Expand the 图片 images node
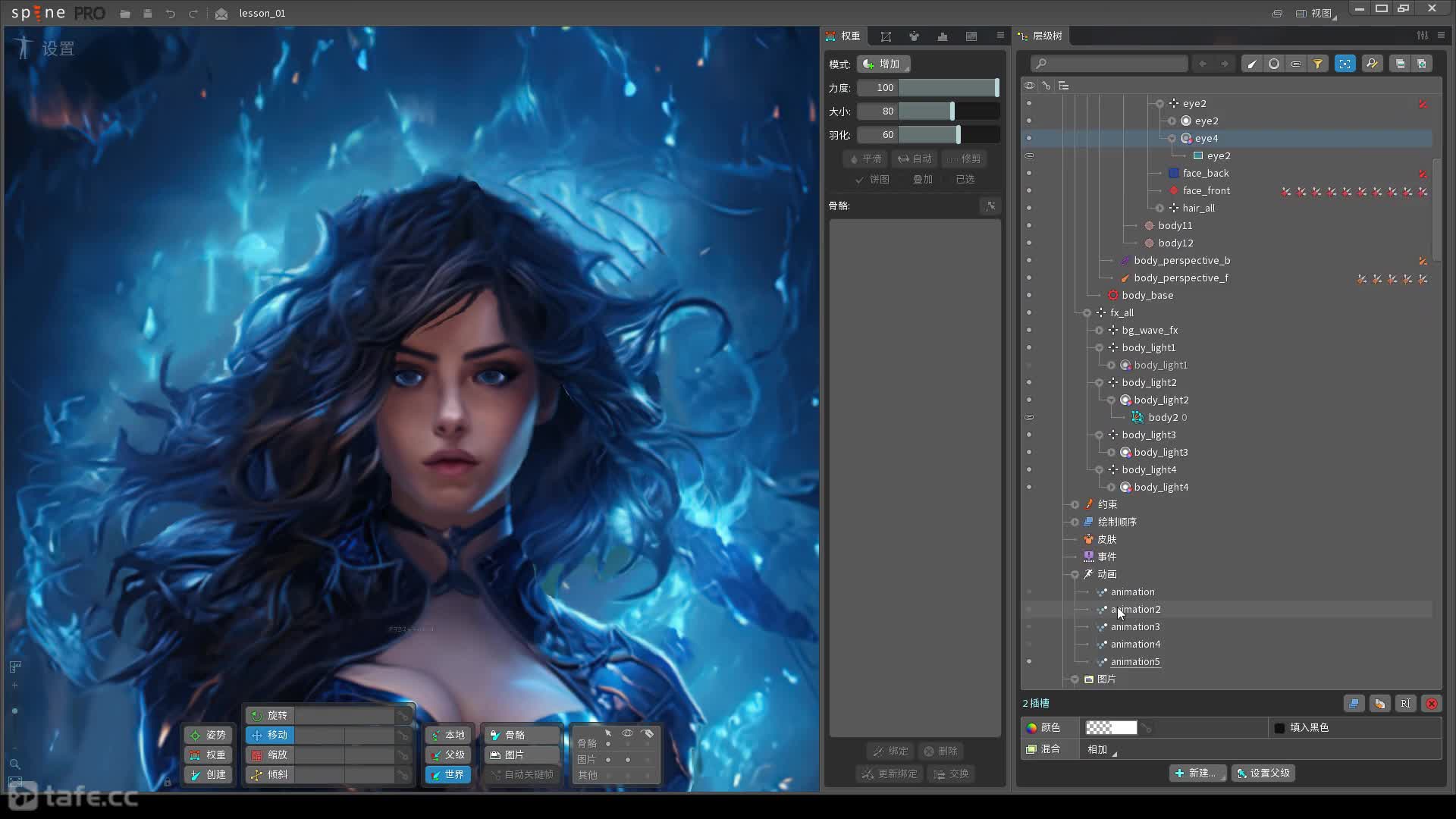Viewport: 1456px width, 819px height. 1075,679
